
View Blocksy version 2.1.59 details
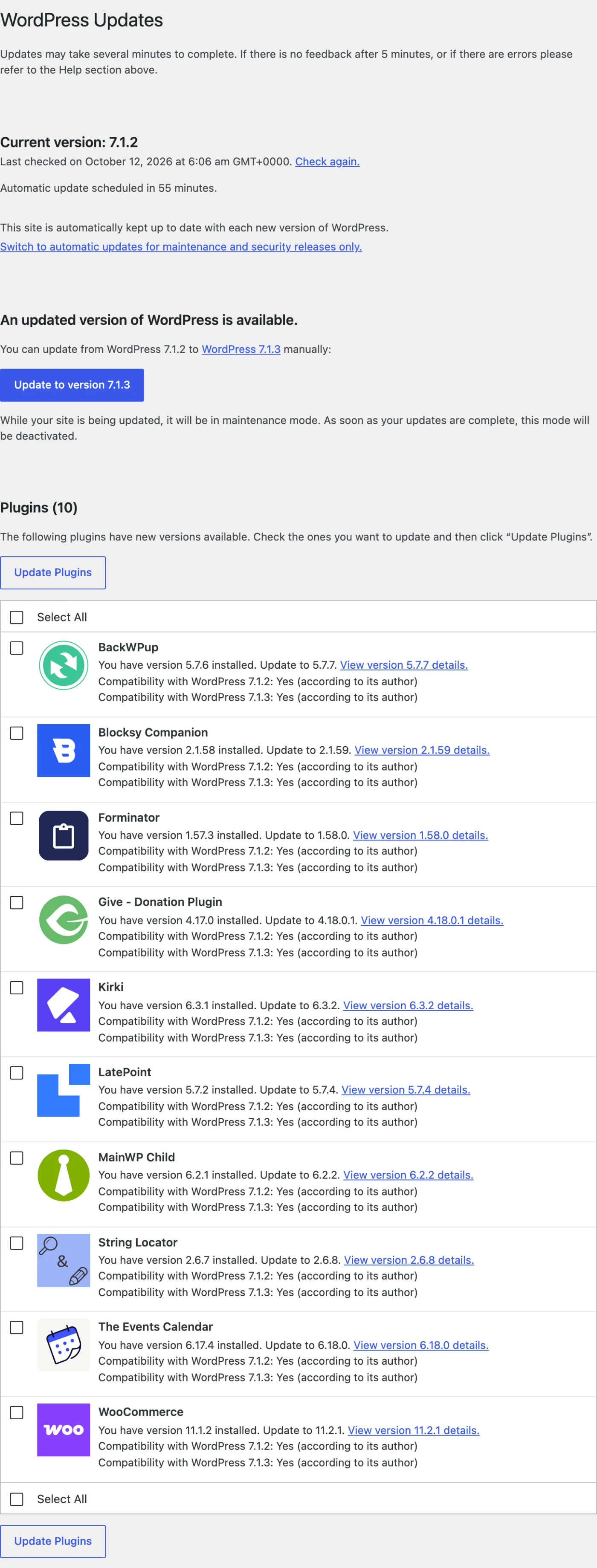422,751
